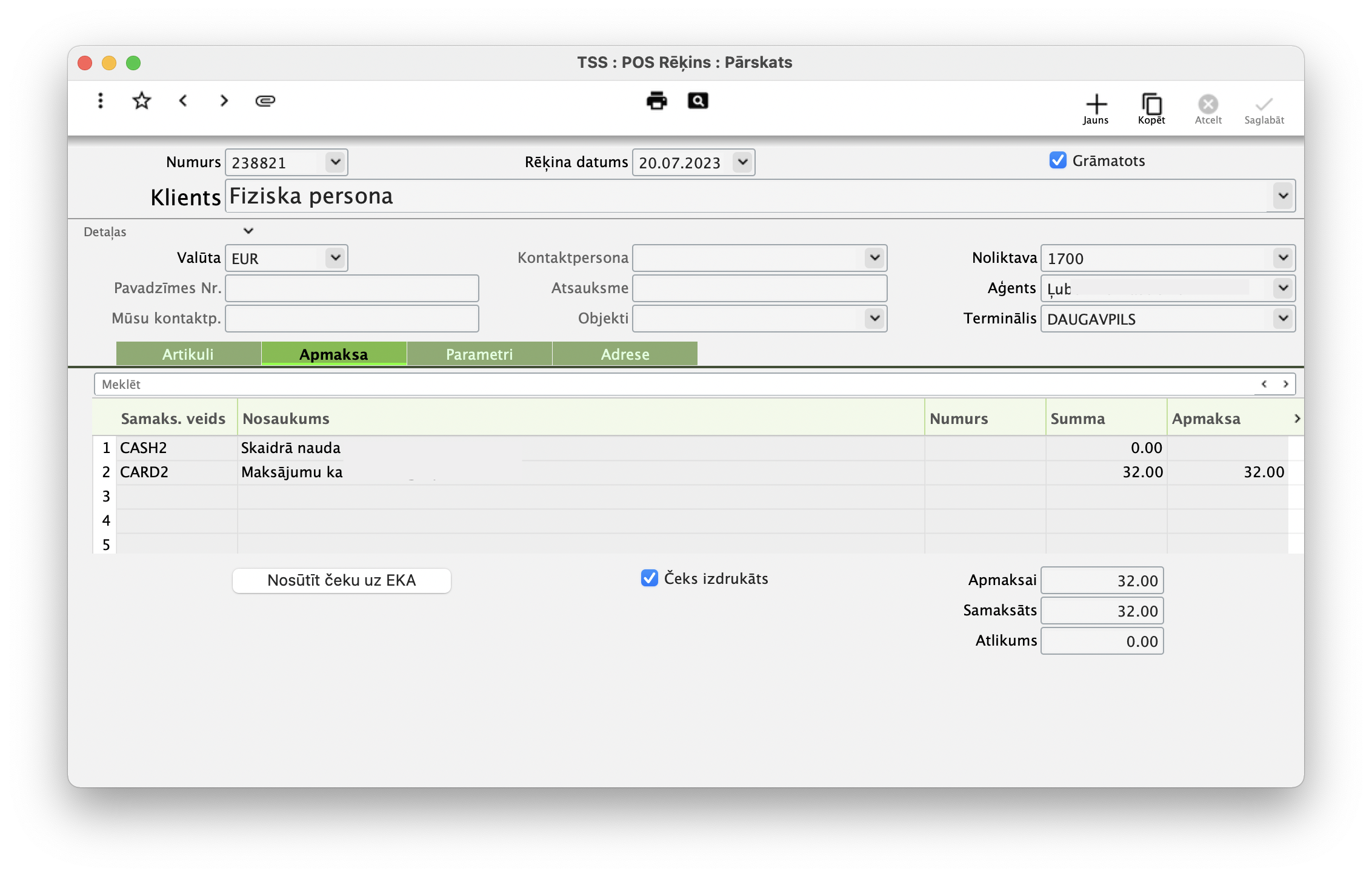Select the CARD2 payment type cell
Image resolution: width=1372 pixels, height=877 pixels.
click(177, 472)
